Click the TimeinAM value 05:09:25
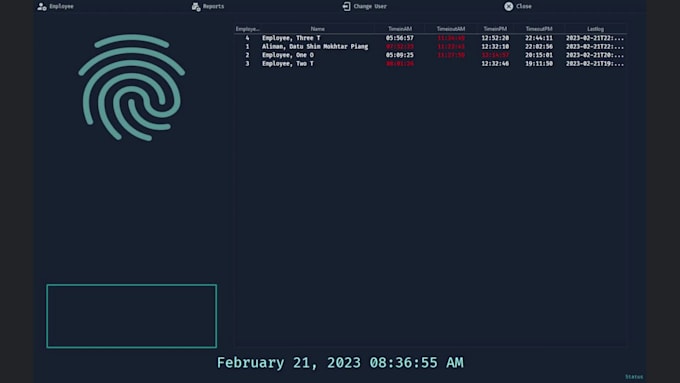The image size is (680, 383). [x=400, y=55]
